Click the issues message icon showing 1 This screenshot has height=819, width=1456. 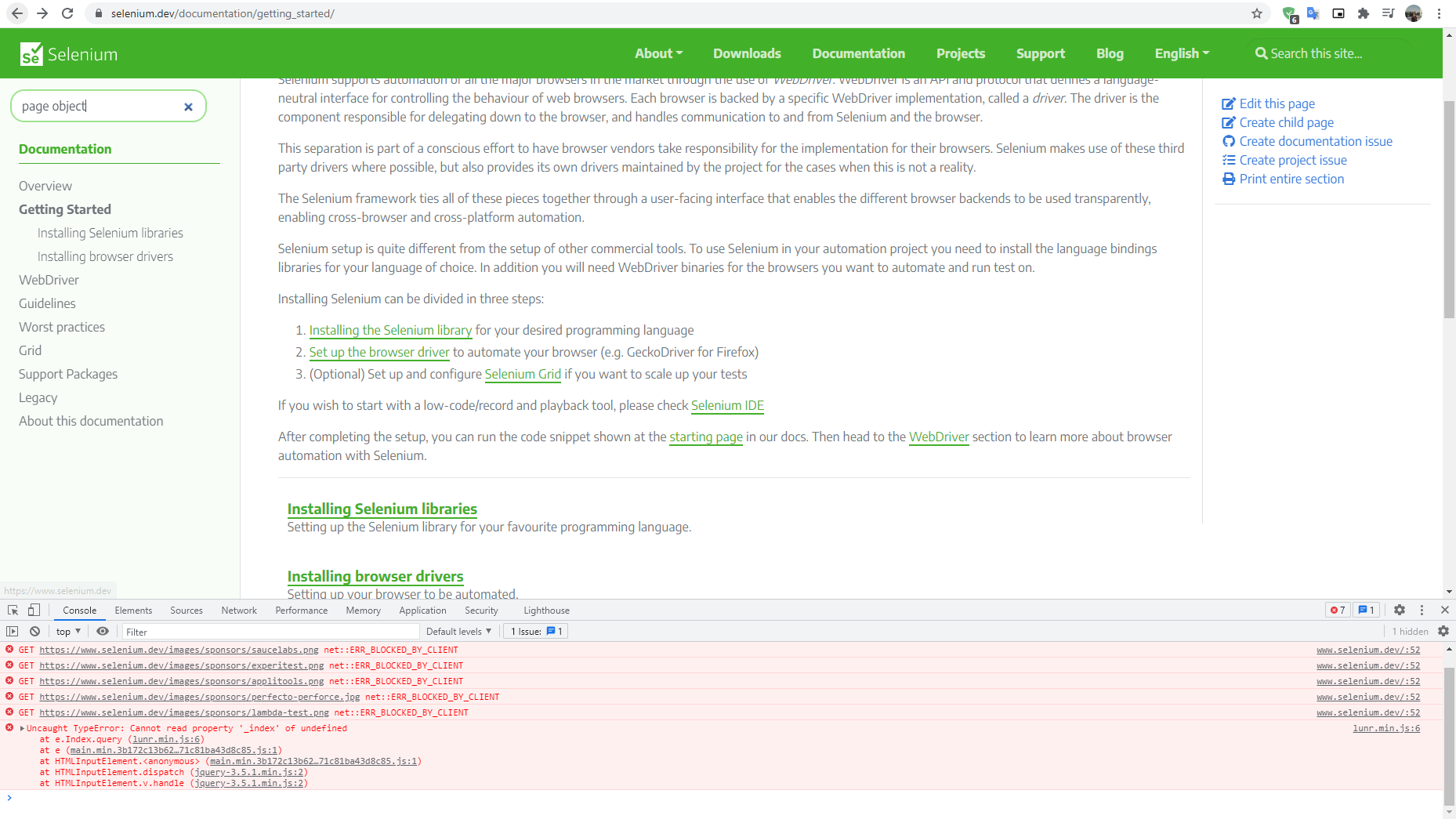1367,610
